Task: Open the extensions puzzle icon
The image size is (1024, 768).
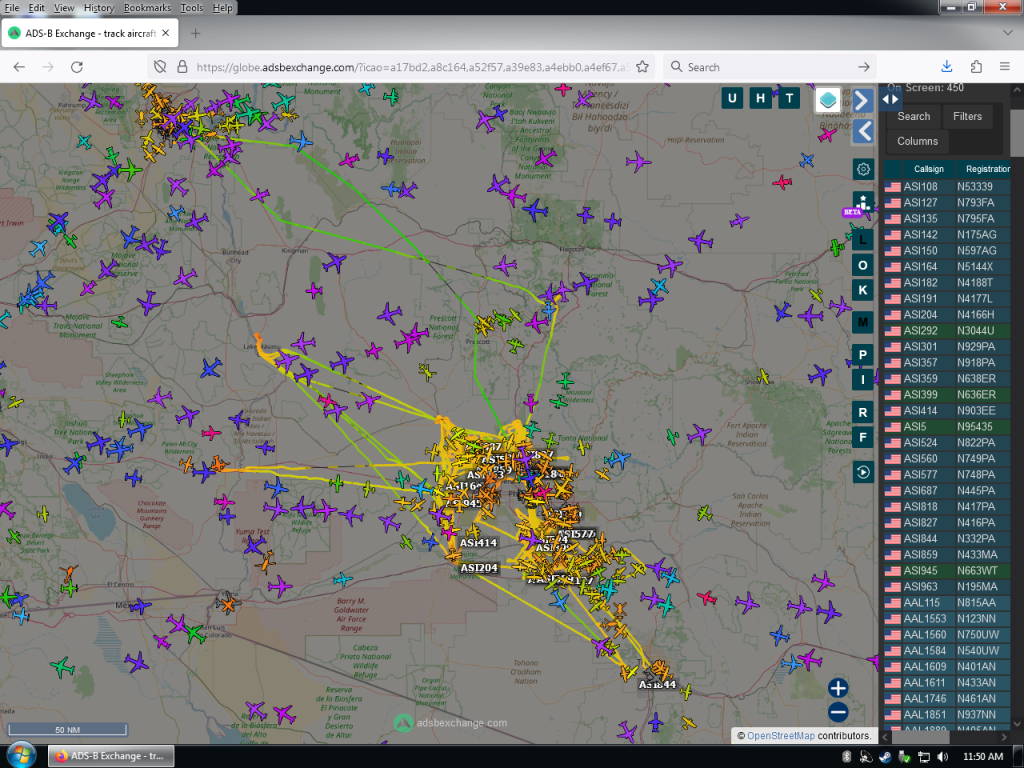Action: (976, 67)
